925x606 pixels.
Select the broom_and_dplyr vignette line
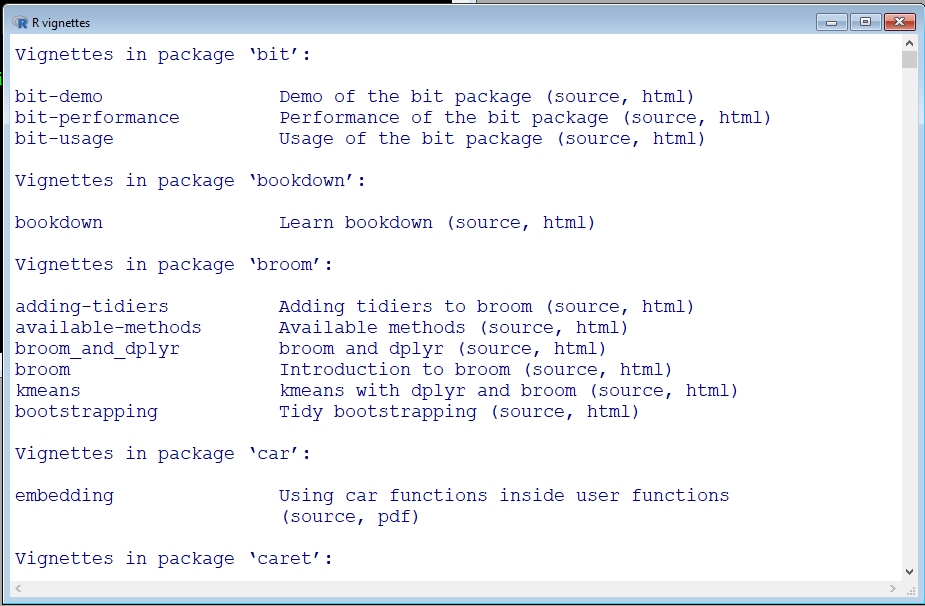pos(310,349)
